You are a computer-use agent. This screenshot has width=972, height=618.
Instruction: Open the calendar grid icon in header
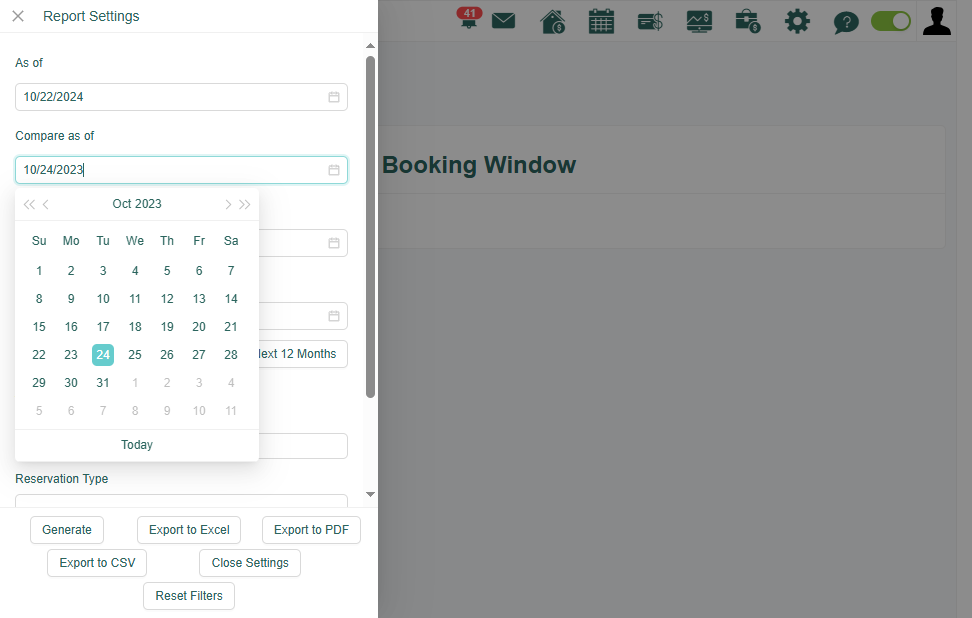click(x=601, y=22)
